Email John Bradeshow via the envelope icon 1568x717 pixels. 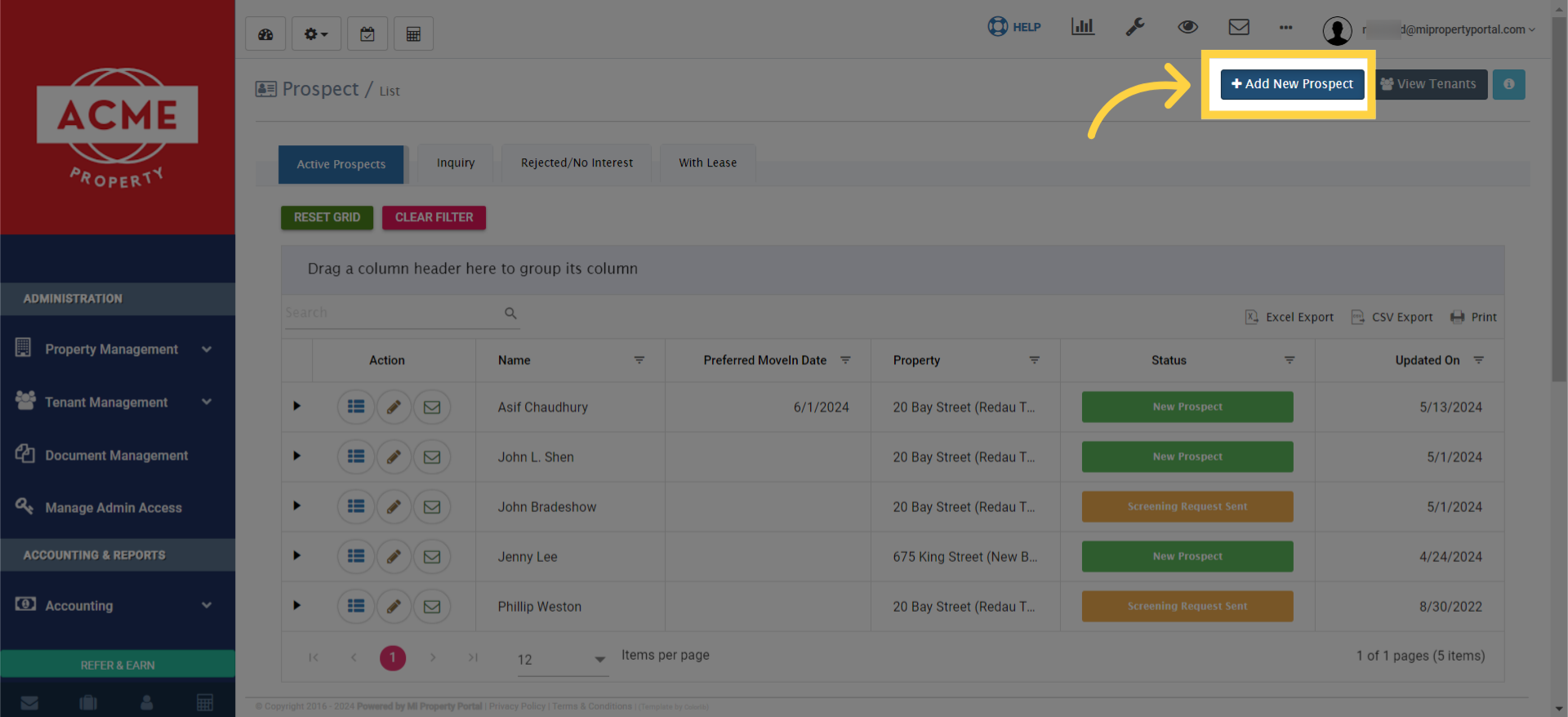(x=432, y=506)
